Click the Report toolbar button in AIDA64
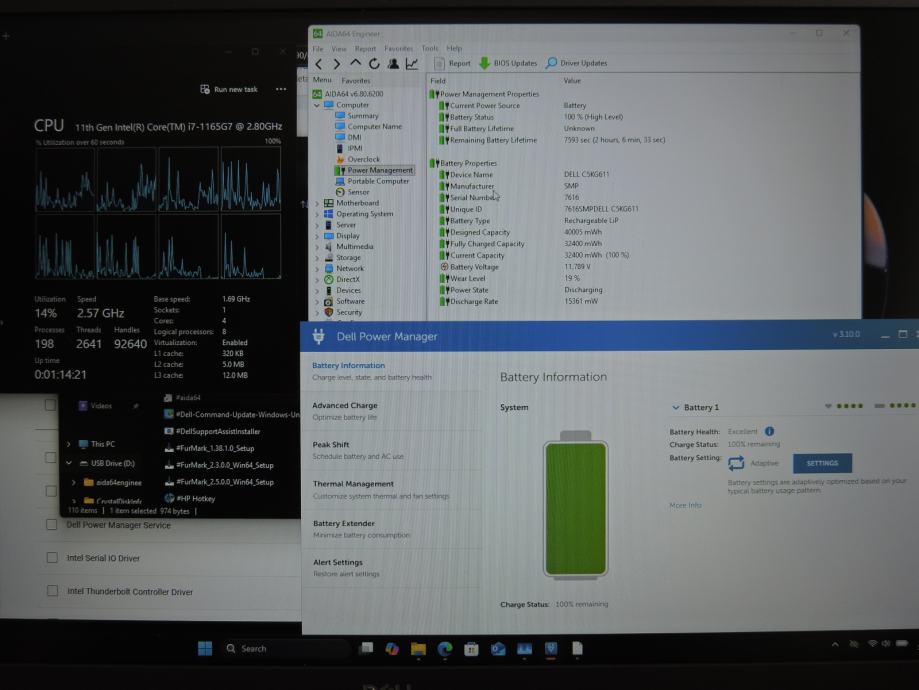 coord(452,63)
